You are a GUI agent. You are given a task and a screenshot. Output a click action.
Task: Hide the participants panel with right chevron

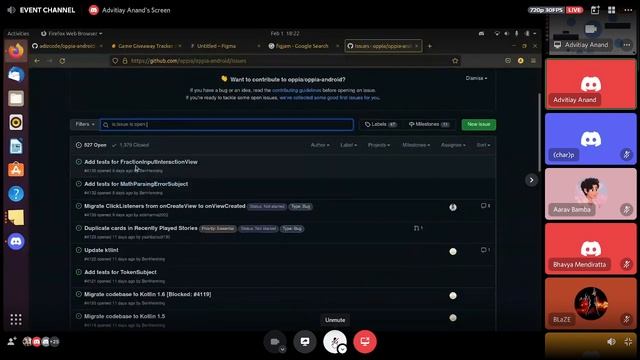(531, 180)
